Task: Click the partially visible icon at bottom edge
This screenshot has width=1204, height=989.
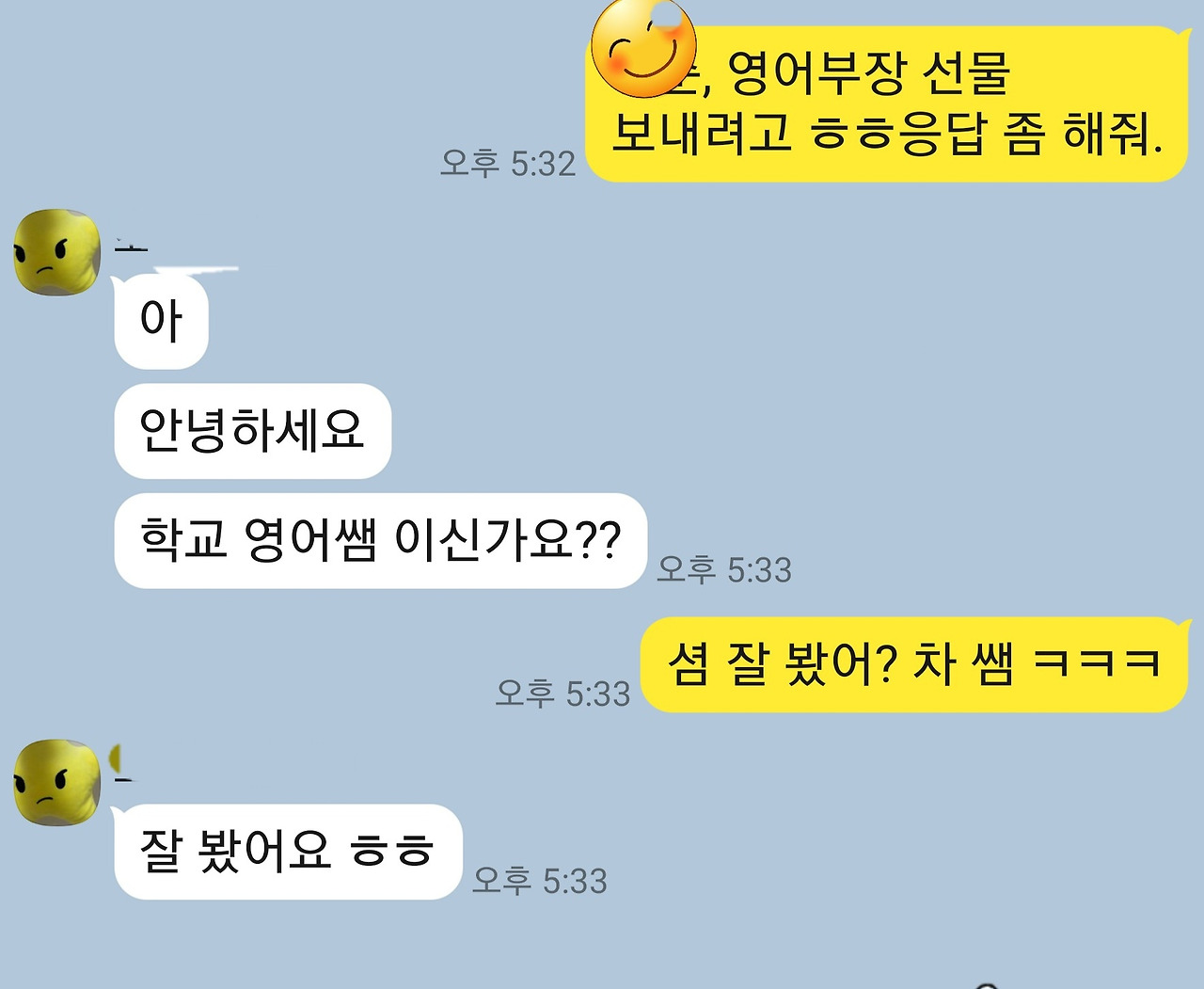Action: pyautogui.click(x=987, y=984)
